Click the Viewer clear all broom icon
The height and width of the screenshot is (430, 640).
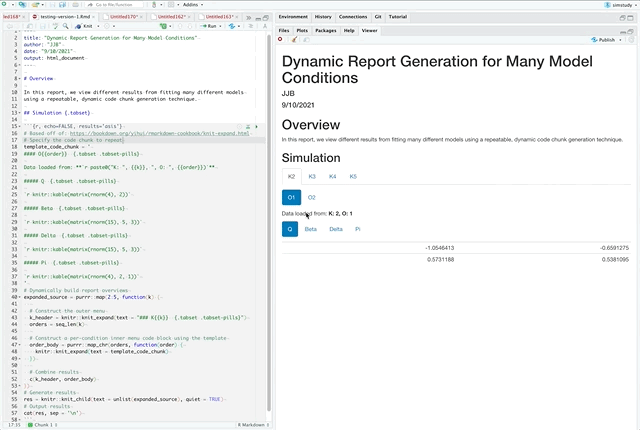pyautogui.click(x=294, y=40)
